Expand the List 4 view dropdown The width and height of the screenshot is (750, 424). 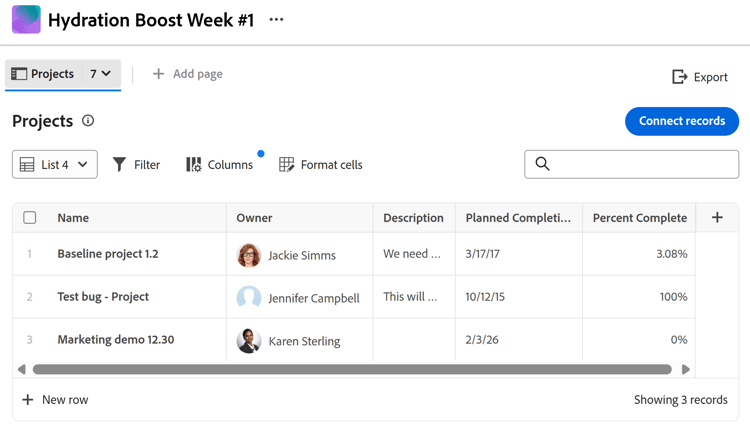55,164
